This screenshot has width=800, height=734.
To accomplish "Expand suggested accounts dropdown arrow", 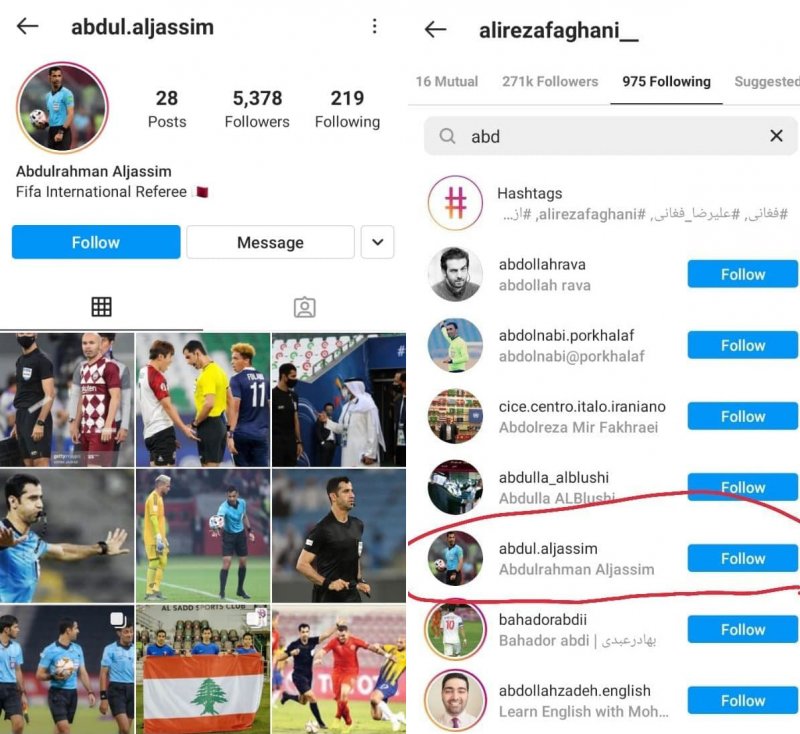I will pos(377,242).
